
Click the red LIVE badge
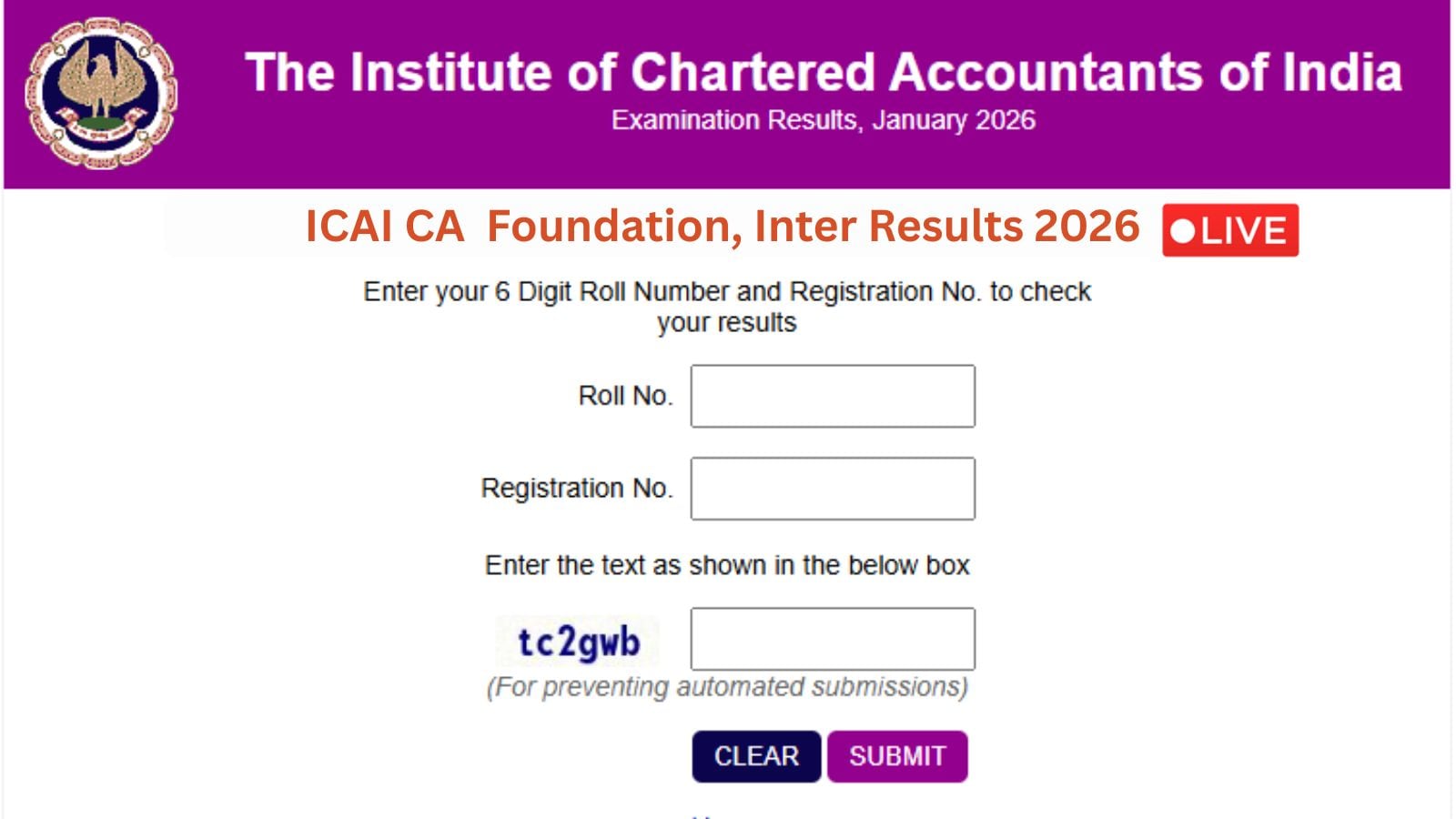pos(1229,230)
